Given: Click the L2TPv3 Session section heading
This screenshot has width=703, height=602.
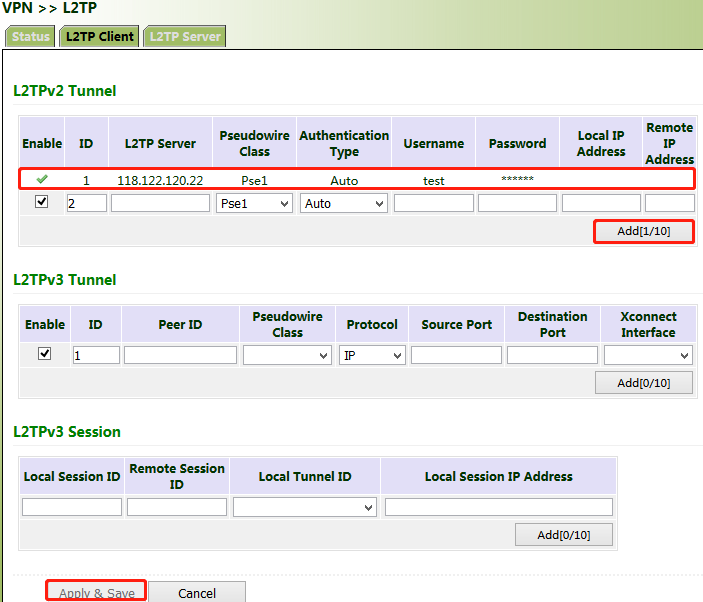Looking at the screenshot, I should 67,432.
